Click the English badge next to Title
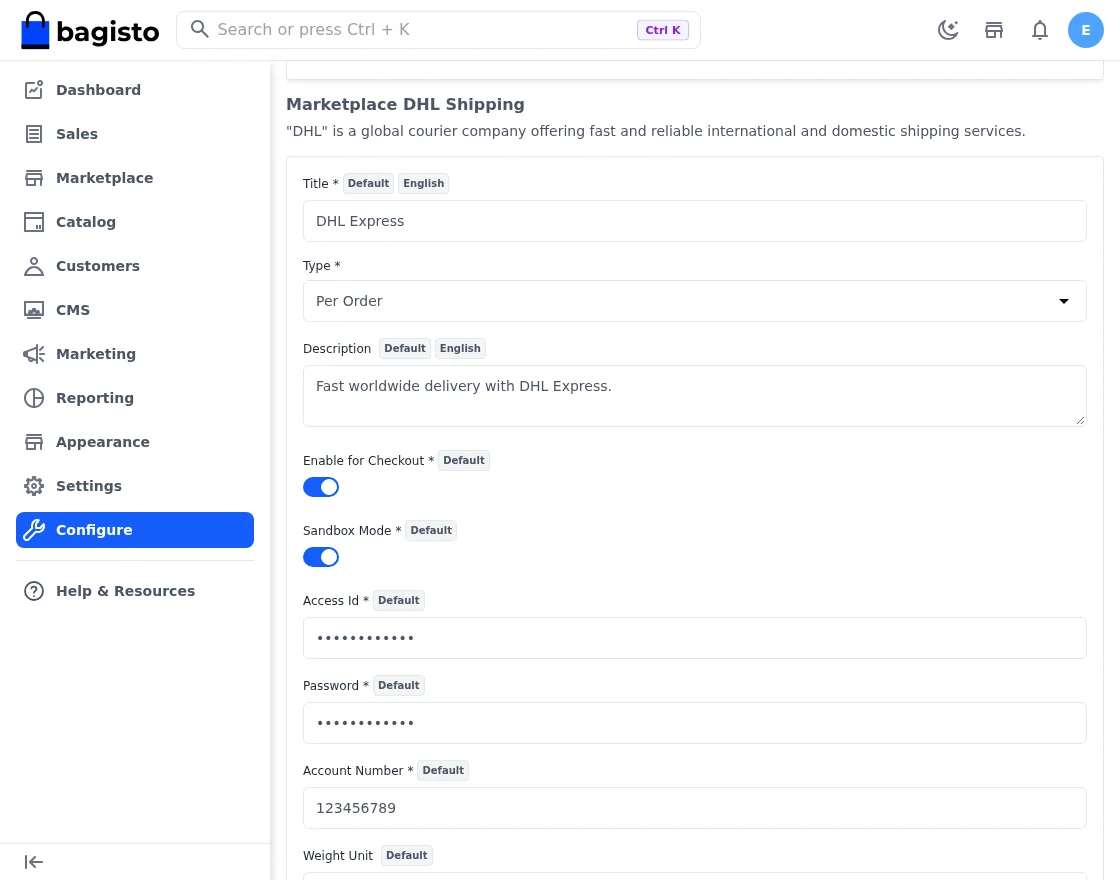This screenshot has width=1120, height=880. tap(424, 184)
